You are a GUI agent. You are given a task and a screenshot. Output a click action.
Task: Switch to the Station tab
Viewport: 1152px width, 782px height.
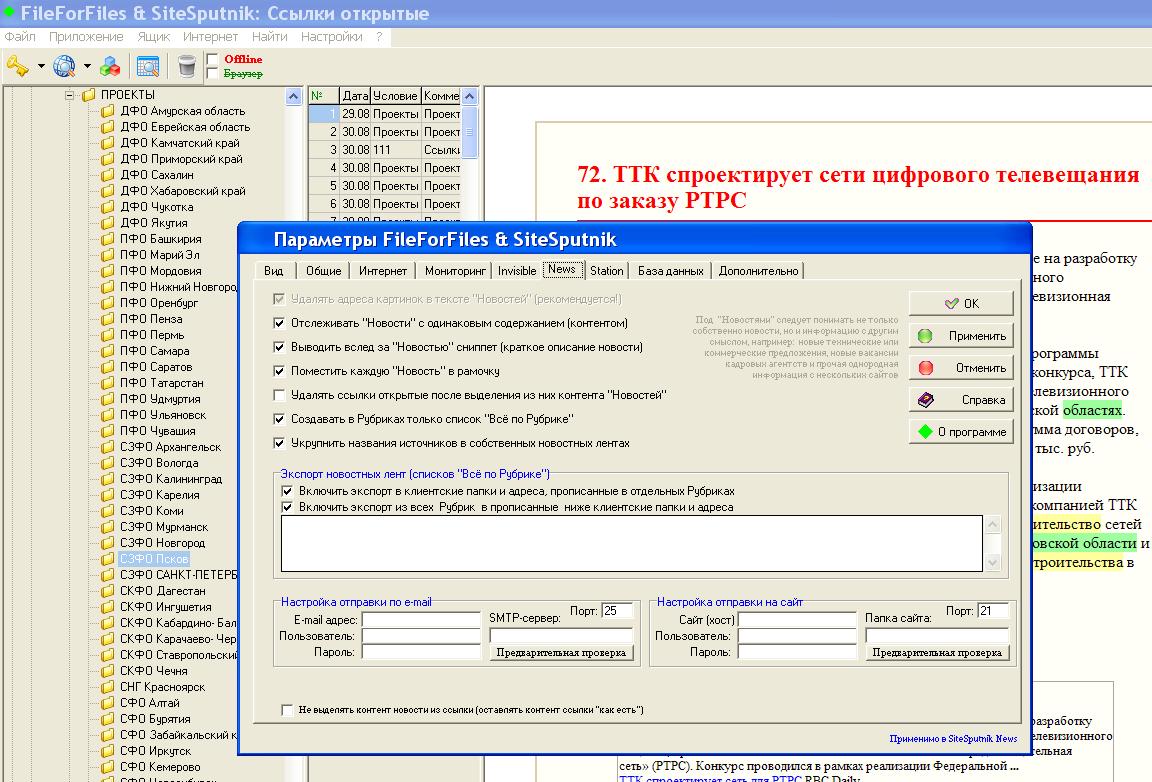tap(607, 270)
